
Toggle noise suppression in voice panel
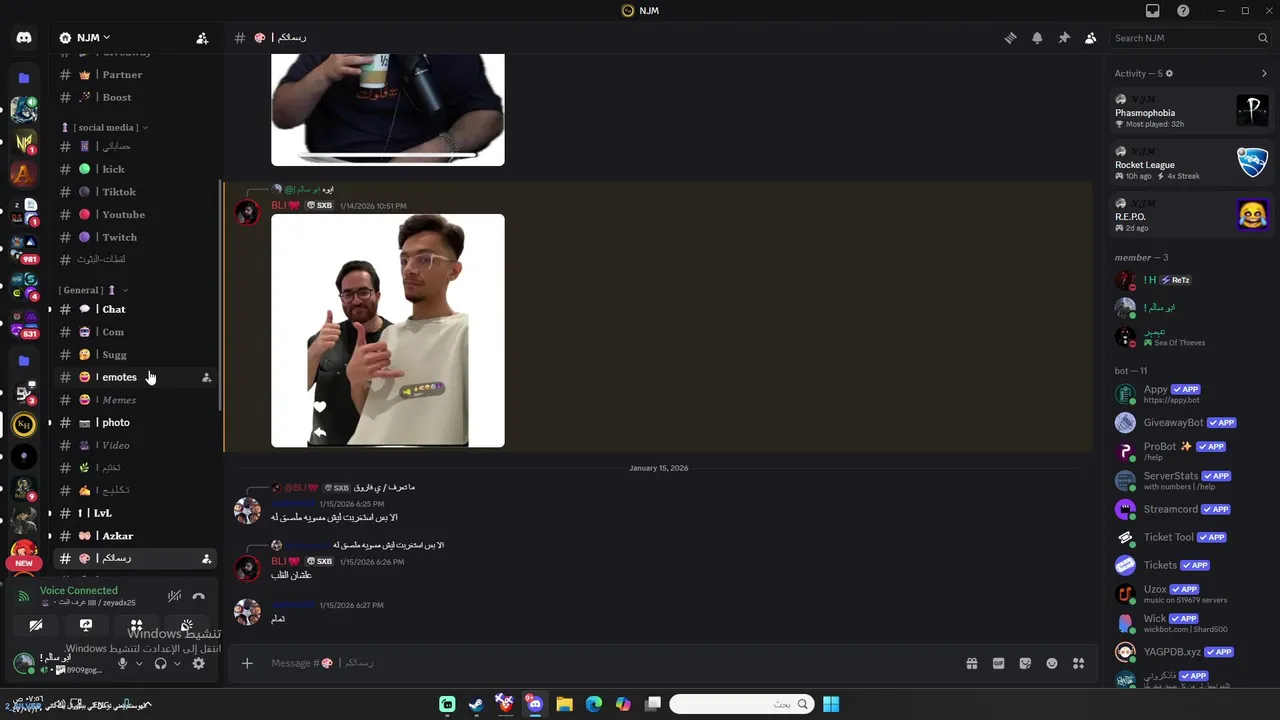click(174, 597)
